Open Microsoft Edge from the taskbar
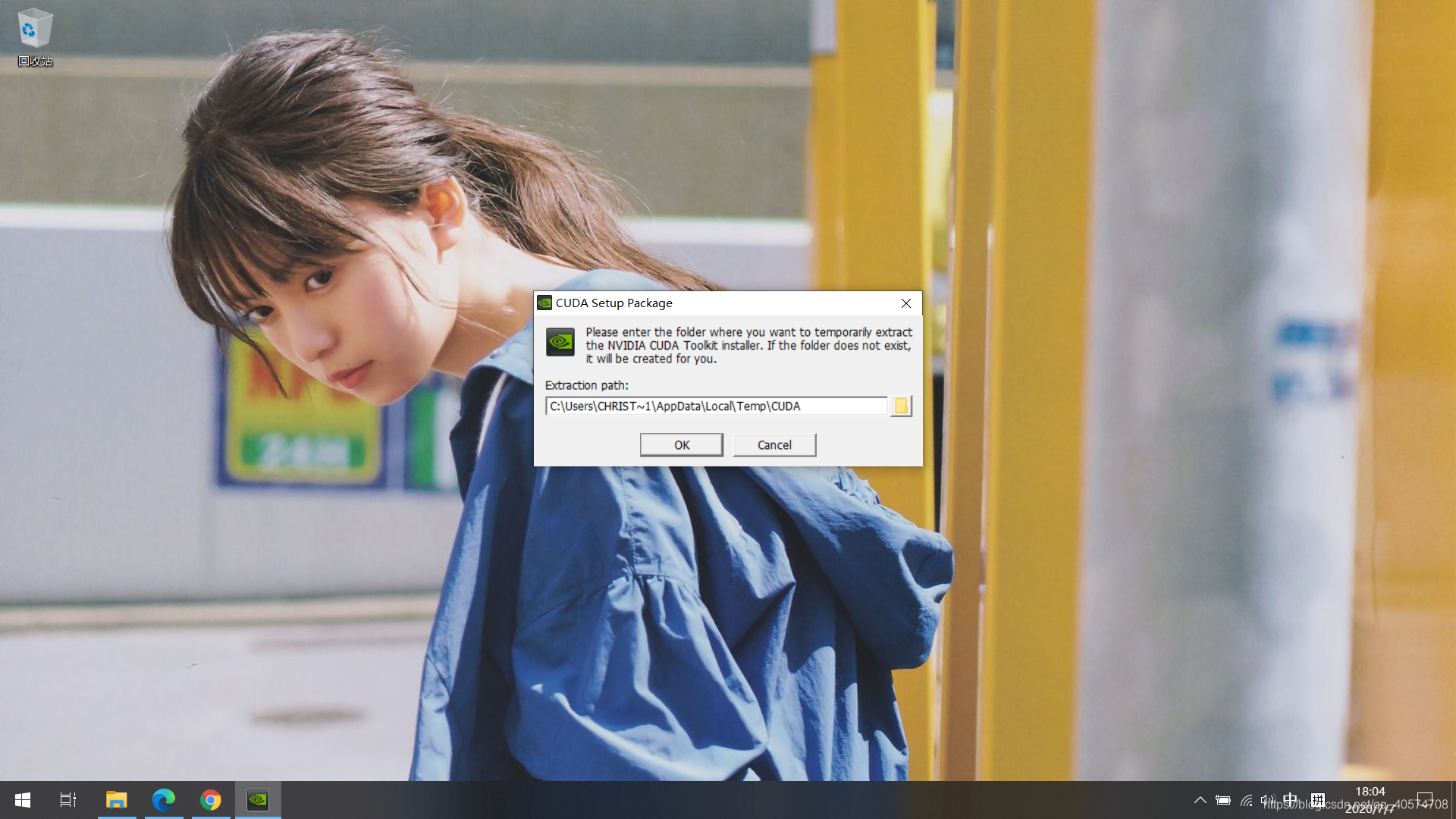Image resolution: width=1456 pixels, height=819 pixels. [163, 800]
